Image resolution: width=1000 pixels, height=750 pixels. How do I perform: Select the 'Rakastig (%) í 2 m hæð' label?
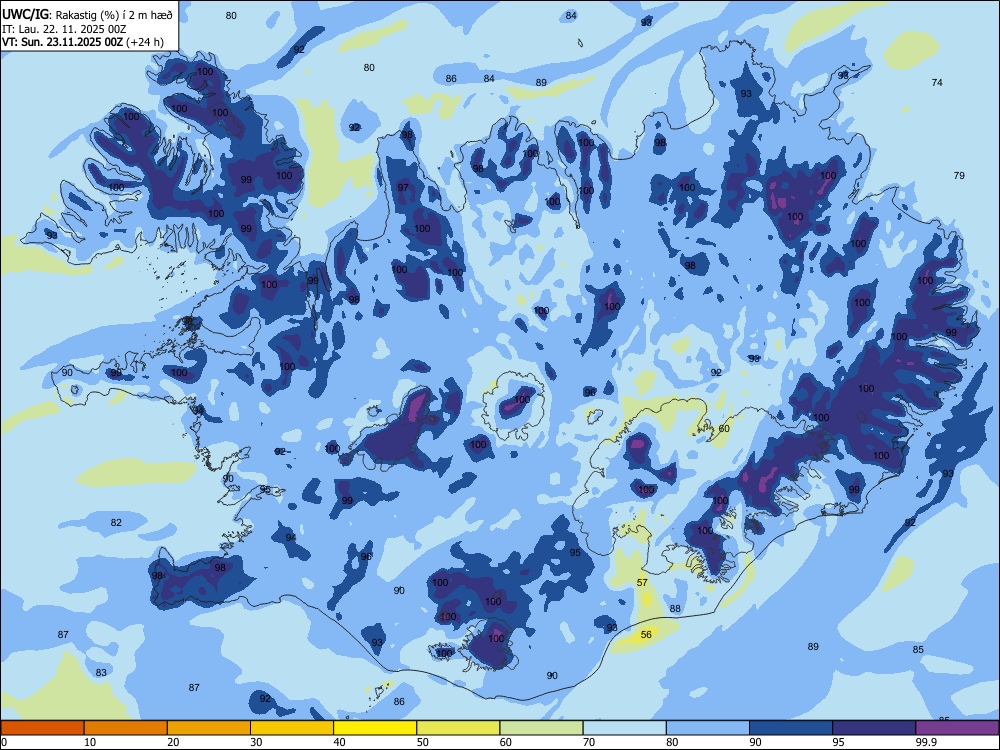[113, 15]
